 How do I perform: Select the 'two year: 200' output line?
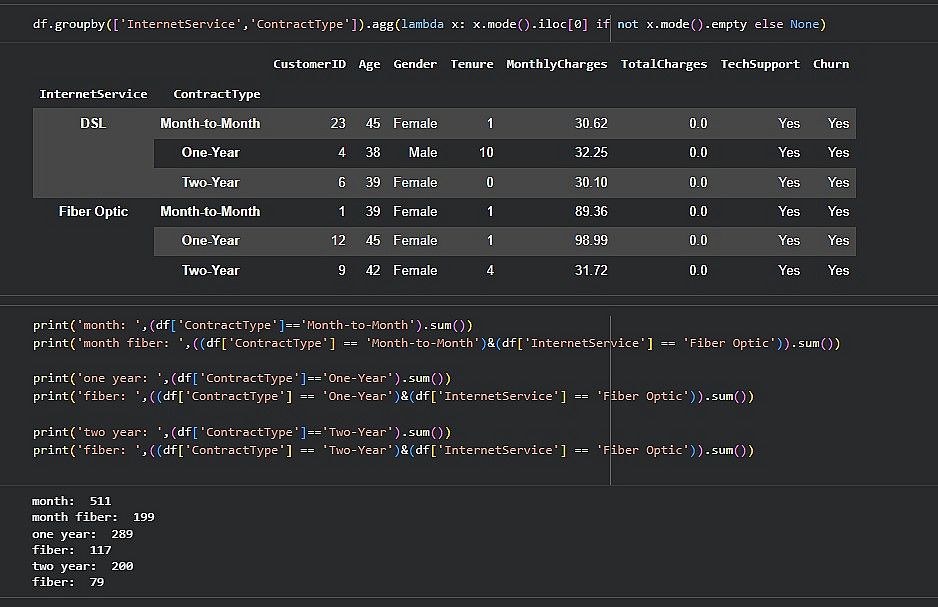[82, 566]
